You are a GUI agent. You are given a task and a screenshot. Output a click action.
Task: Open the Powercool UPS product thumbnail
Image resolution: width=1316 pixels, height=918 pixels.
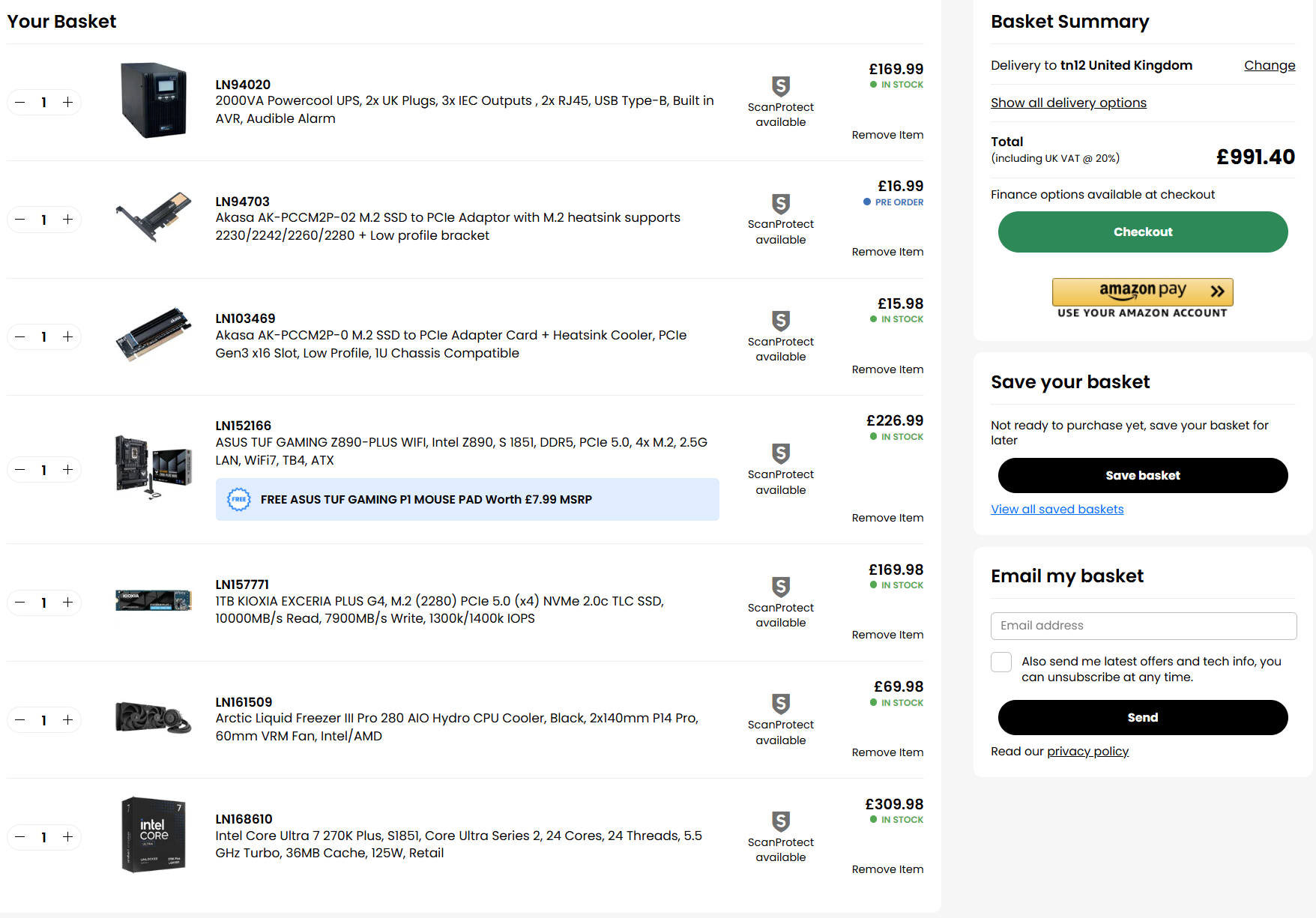(154, 100)
